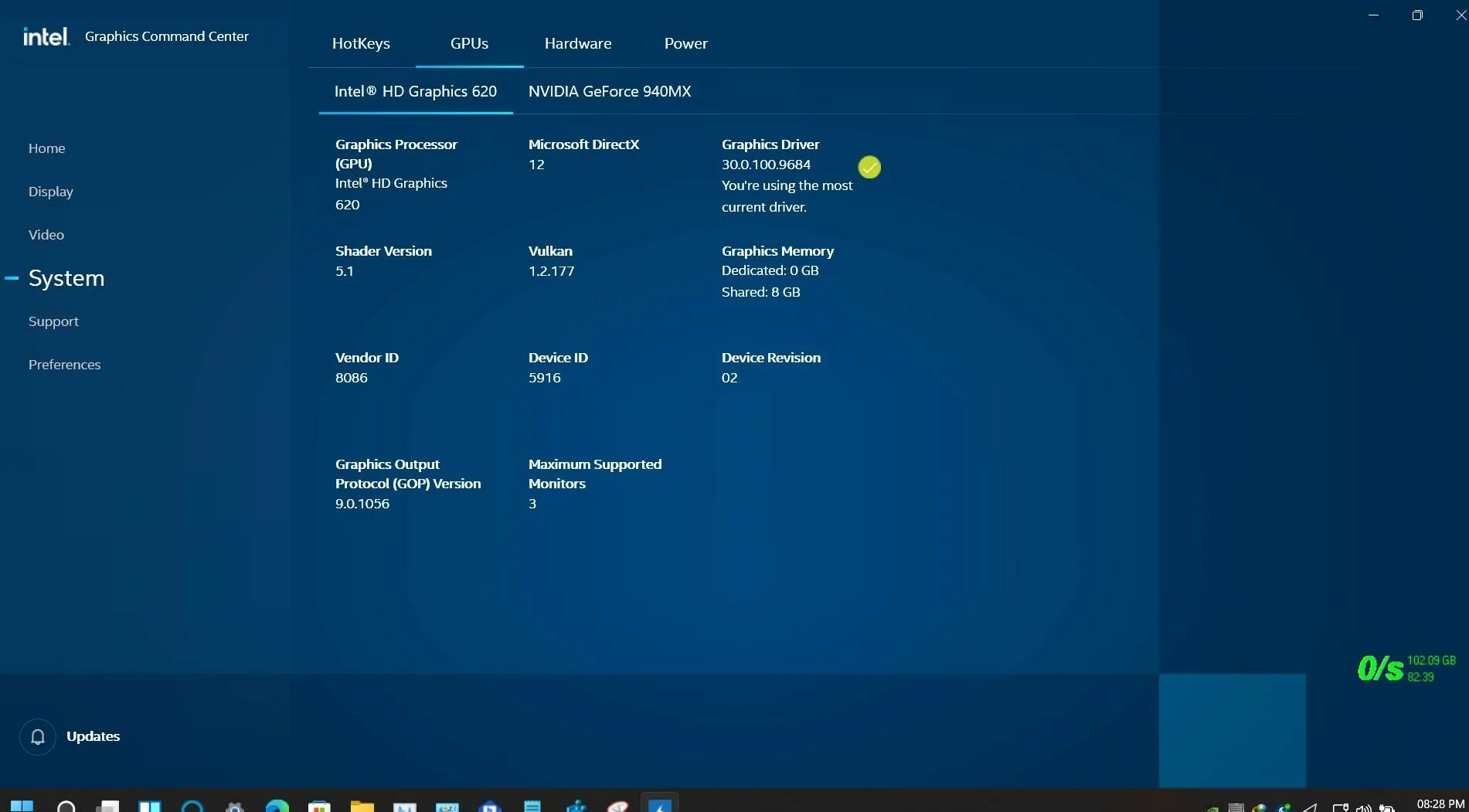1469x812 pixels.
Task: Click Device Revision value 02
Action: pyautogui.click(x=729, y=378)
